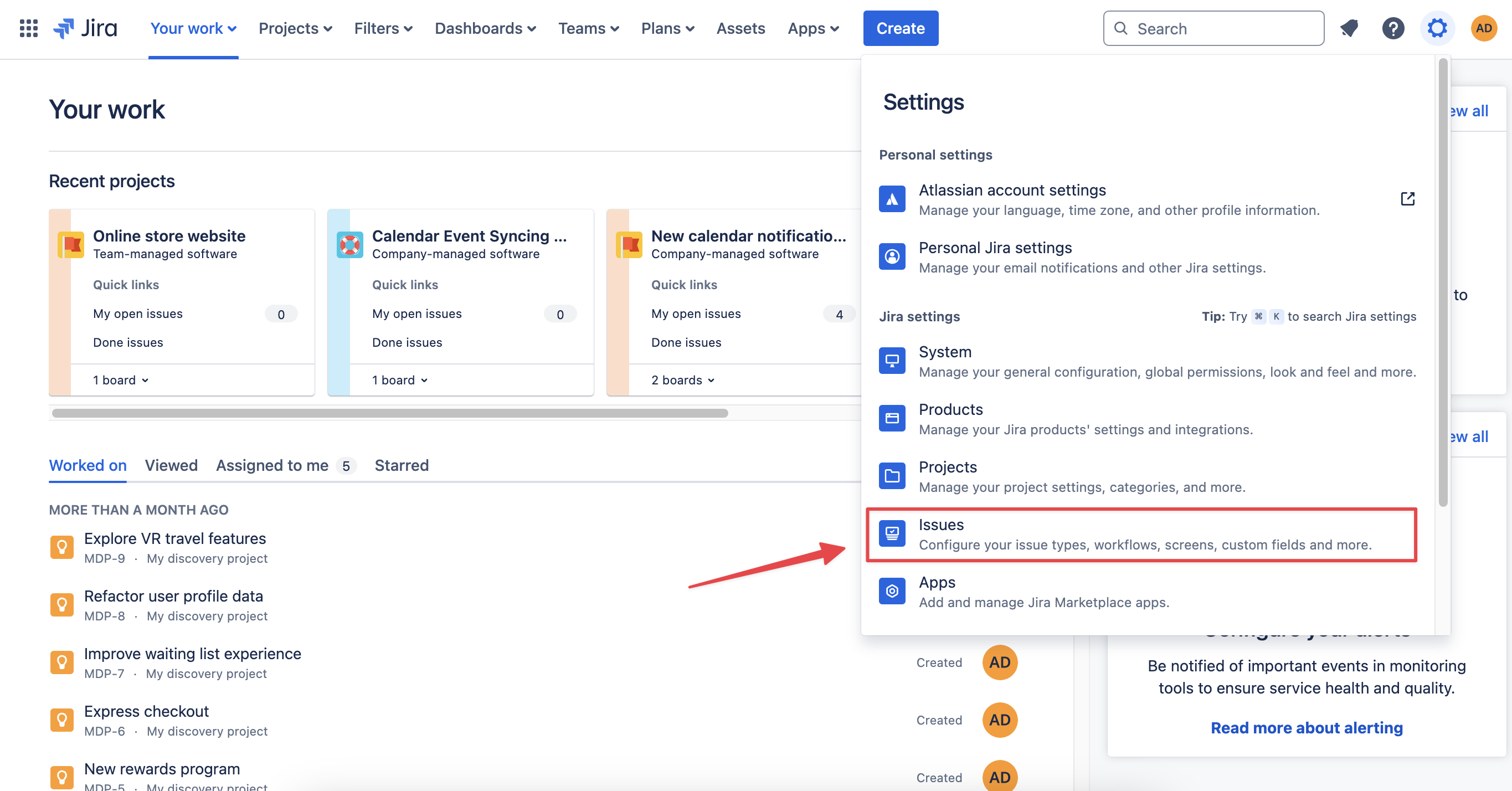
Task: Open the app switcher grid icon
Action: tap(28, 28)
